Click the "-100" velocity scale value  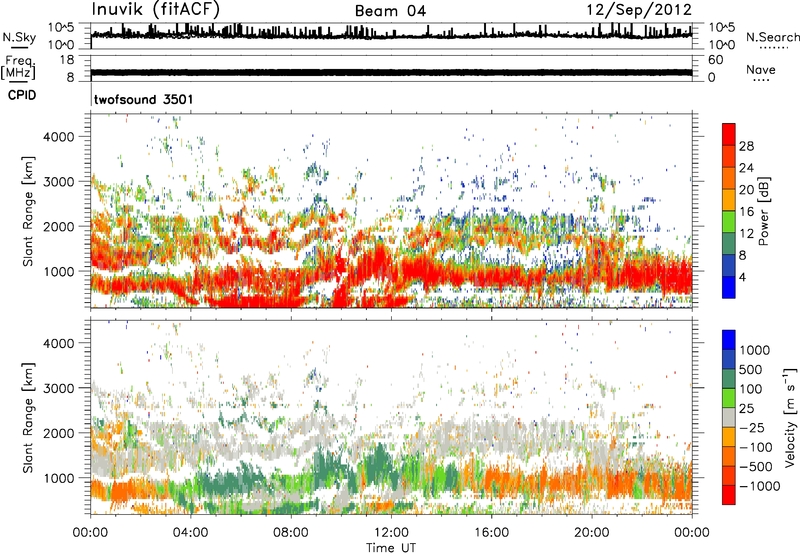[x=755, y=447]
